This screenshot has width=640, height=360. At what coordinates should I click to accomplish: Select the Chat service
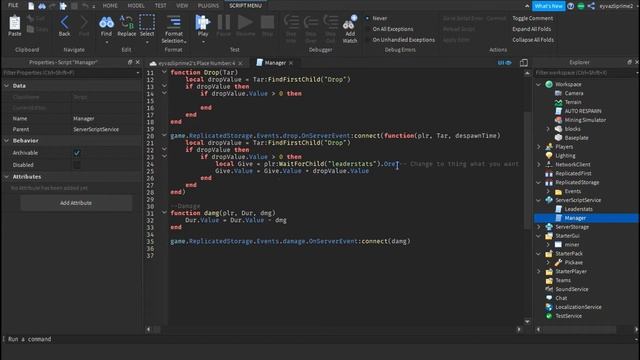[561, 298]
